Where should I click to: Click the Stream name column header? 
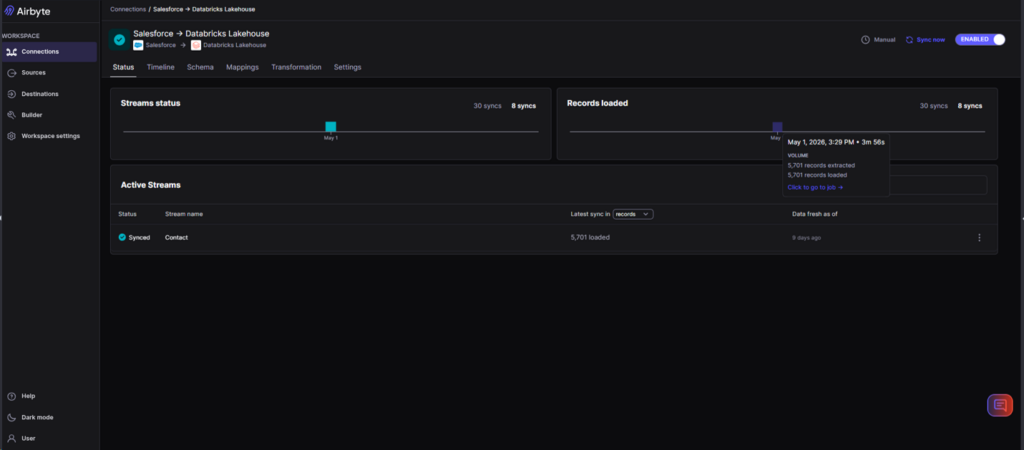pyautogui.click(x=184, y=214)
